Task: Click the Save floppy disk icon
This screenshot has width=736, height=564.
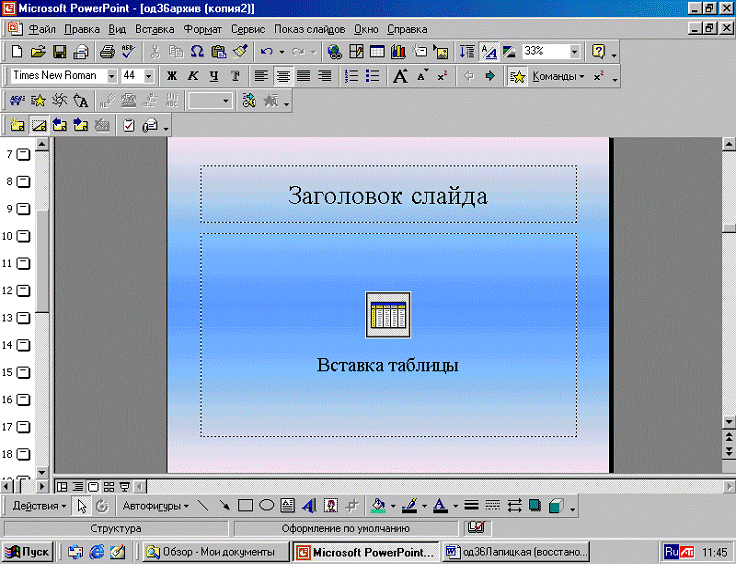Action: click(x=59, y=51)
